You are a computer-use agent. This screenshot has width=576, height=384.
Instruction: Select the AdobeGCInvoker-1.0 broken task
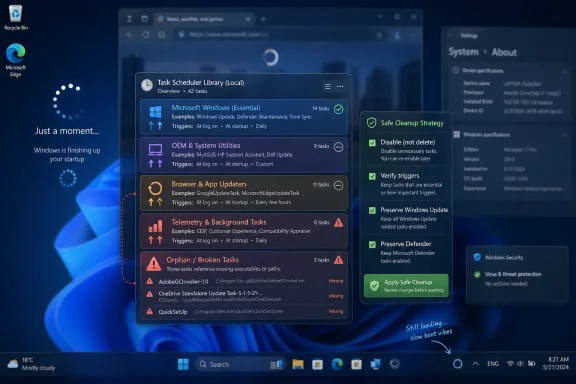pyautogui.click(x=244, y=281)
